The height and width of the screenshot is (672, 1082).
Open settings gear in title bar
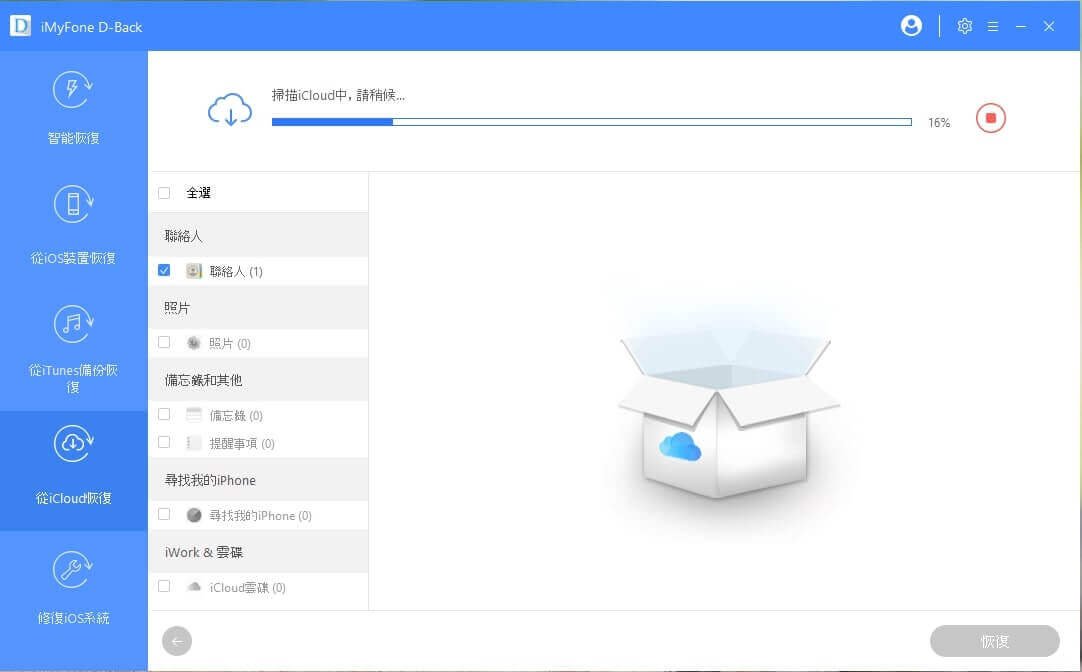(x=964, y=27)
